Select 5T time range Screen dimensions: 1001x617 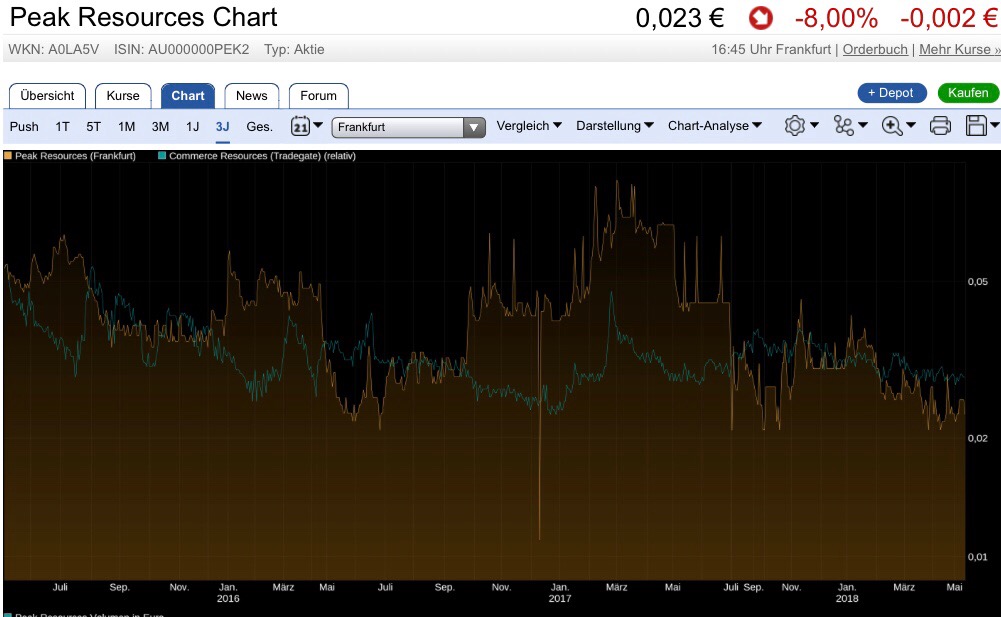[x=94, y=126]
